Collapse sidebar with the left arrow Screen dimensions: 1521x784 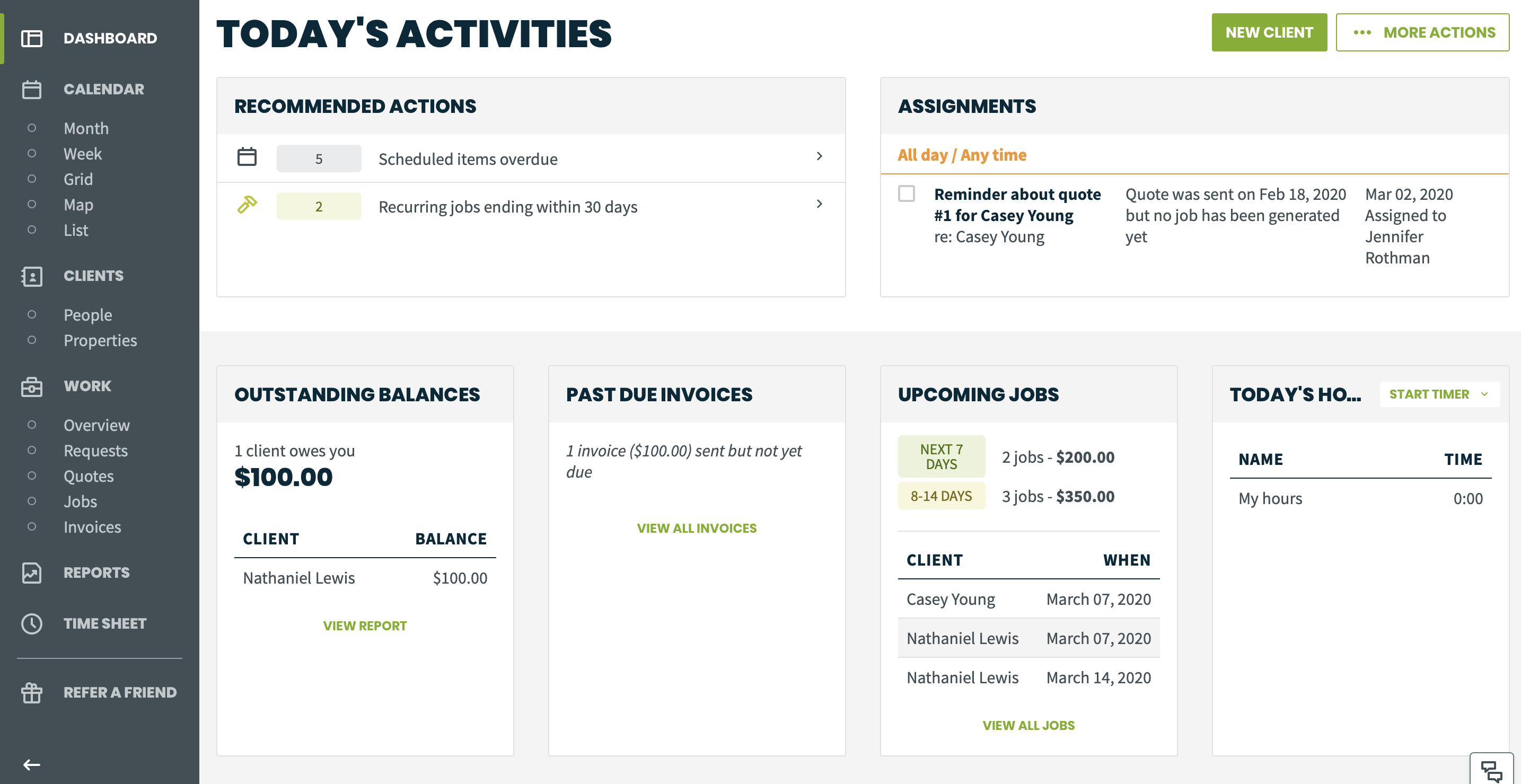(32, 765)
